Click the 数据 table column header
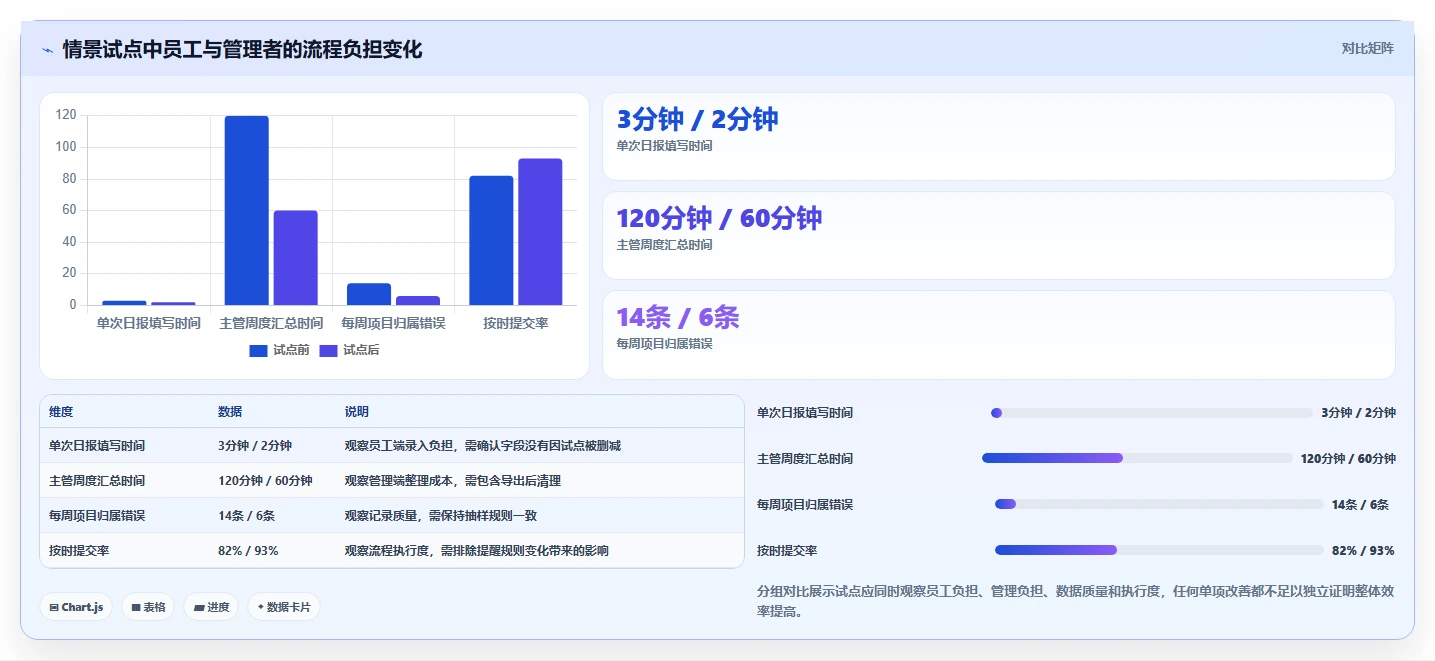Image resolution: width=1435 pixels, height=661 pixels. click(x=230, y=412)
